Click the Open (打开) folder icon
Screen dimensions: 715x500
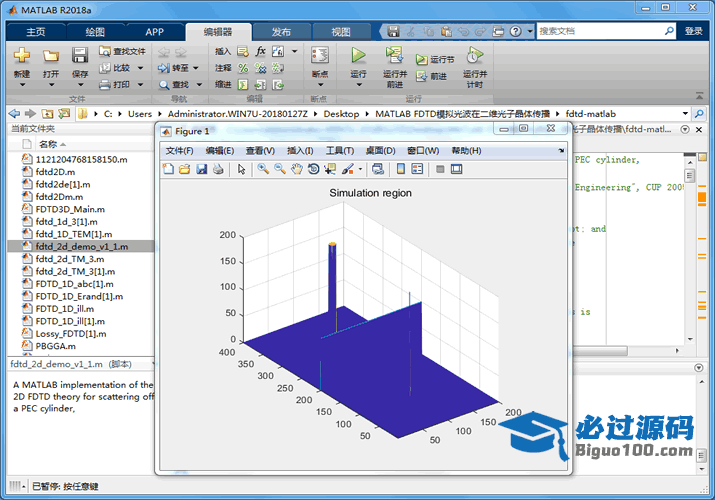coord(51,56)
